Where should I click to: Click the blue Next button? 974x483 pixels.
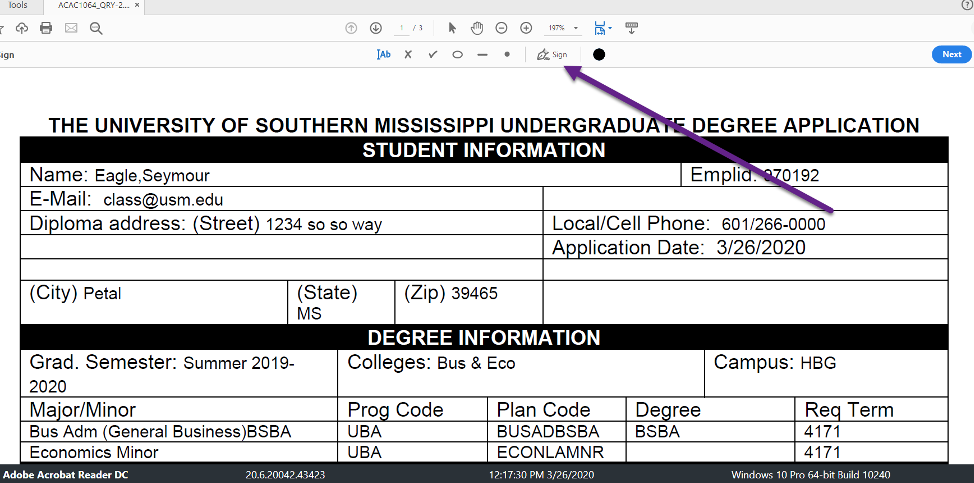[x=952, y=54]
